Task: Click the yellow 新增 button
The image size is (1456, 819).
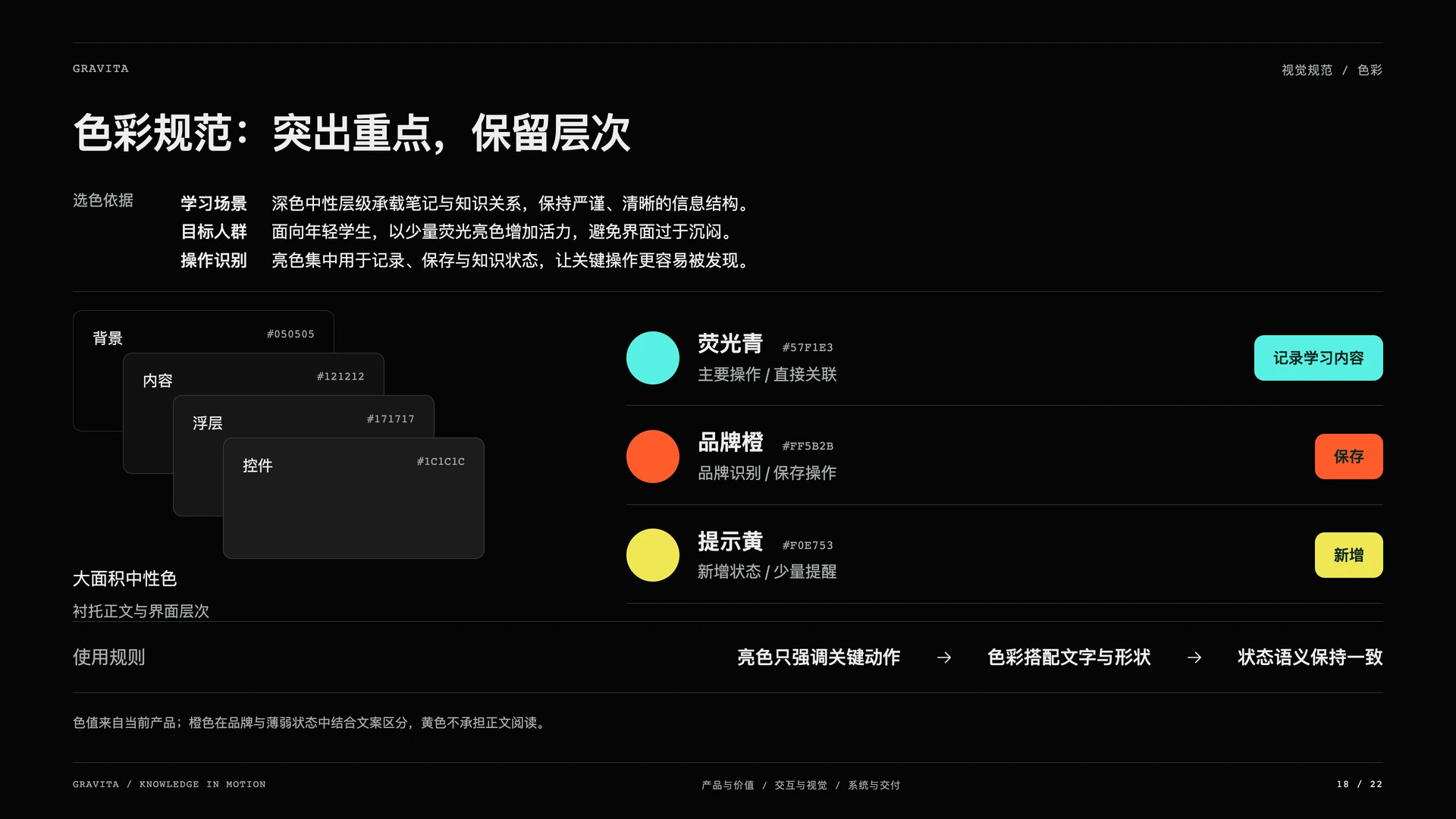Action: (1348, 555)
